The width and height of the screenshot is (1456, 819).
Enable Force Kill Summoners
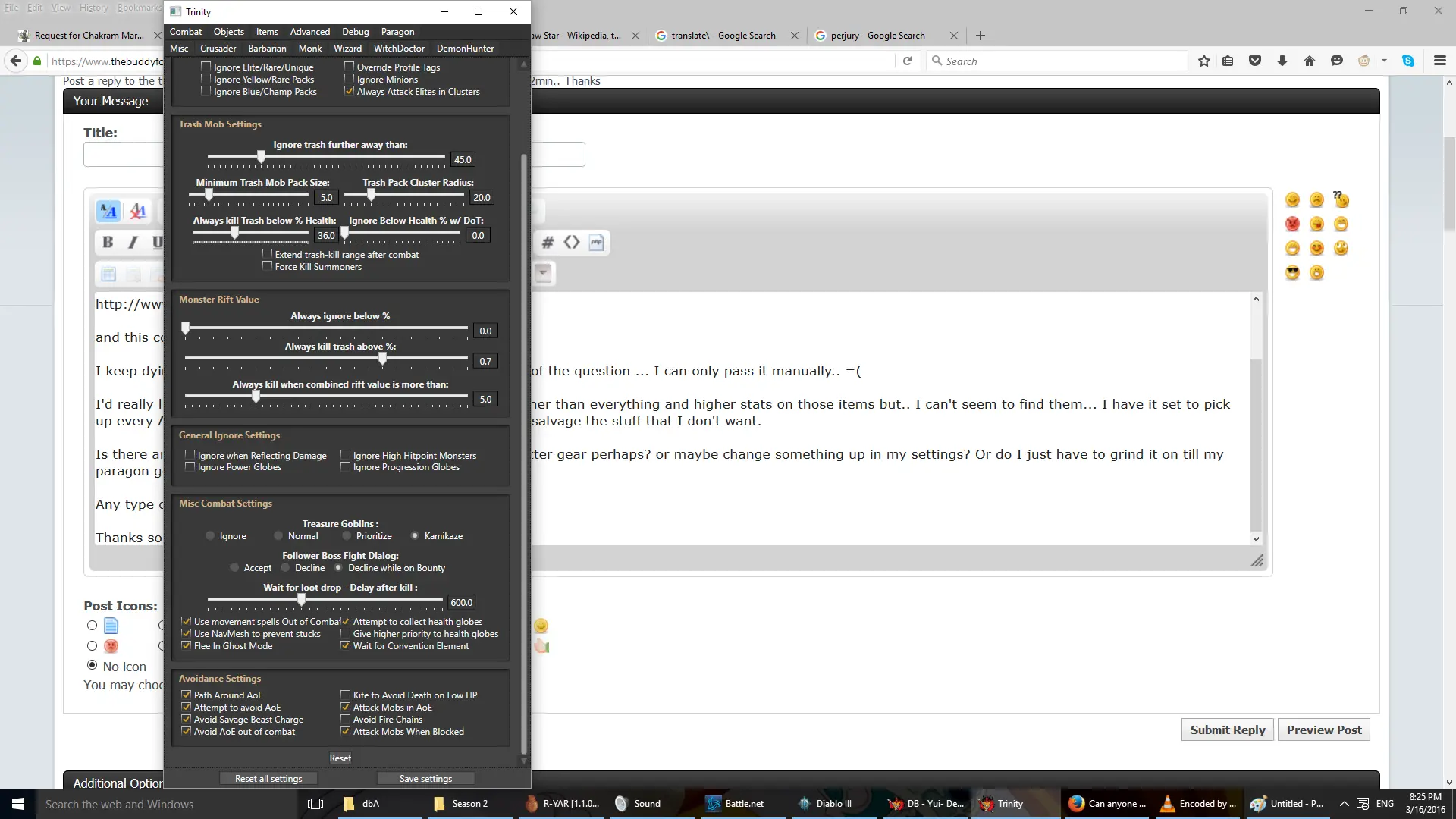click(x=267, y=266)
